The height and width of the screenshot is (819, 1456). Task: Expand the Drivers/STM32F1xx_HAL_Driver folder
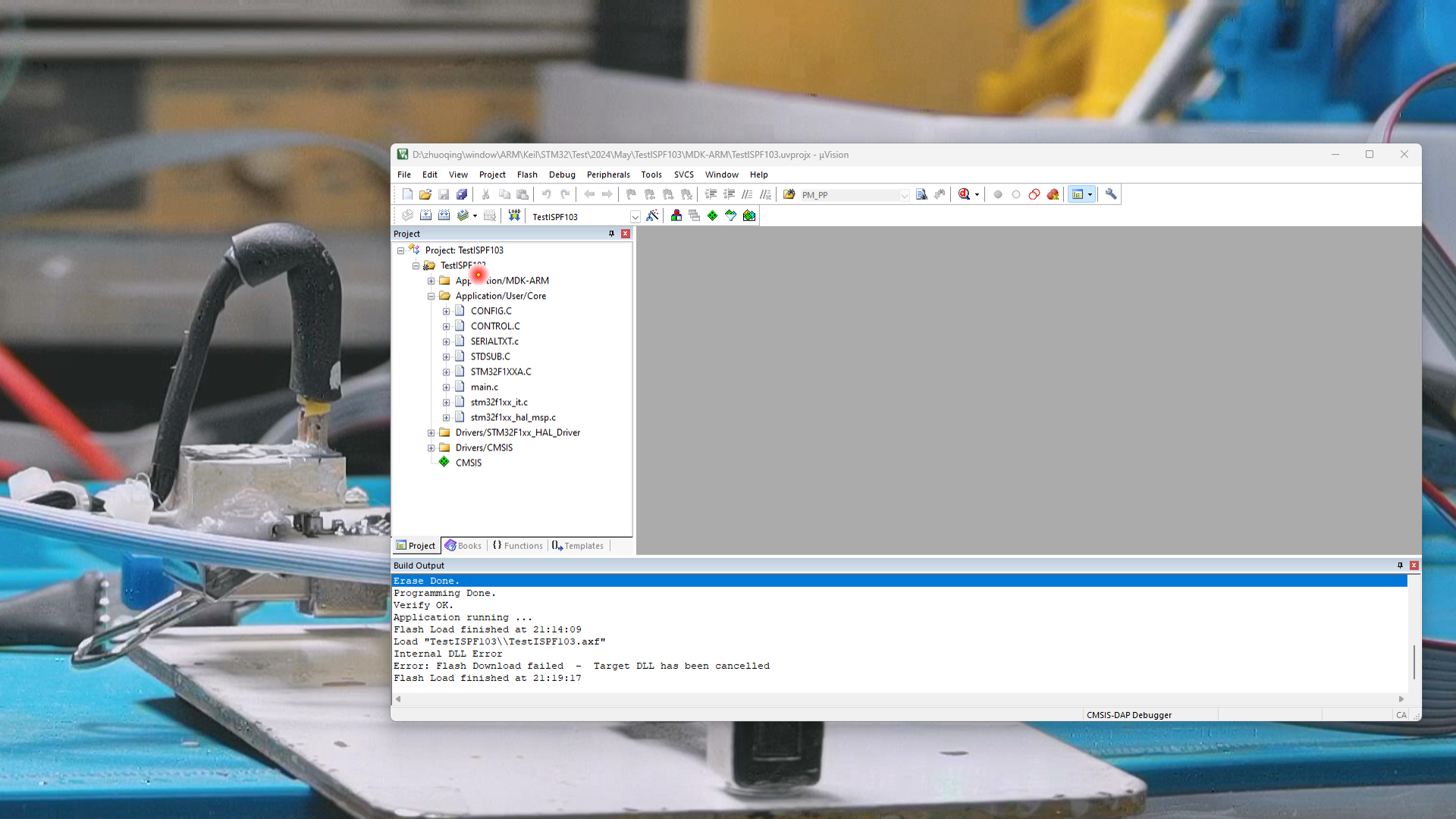(431, 433)
